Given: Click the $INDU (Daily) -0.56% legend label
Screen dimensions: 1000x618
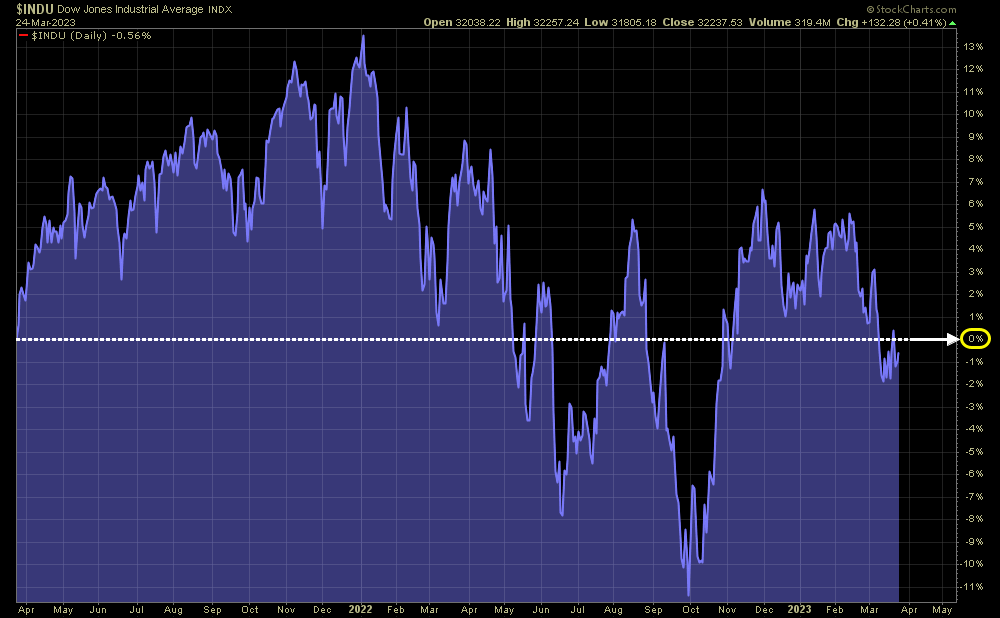Looking at the screenshot, I should point(91,36).
